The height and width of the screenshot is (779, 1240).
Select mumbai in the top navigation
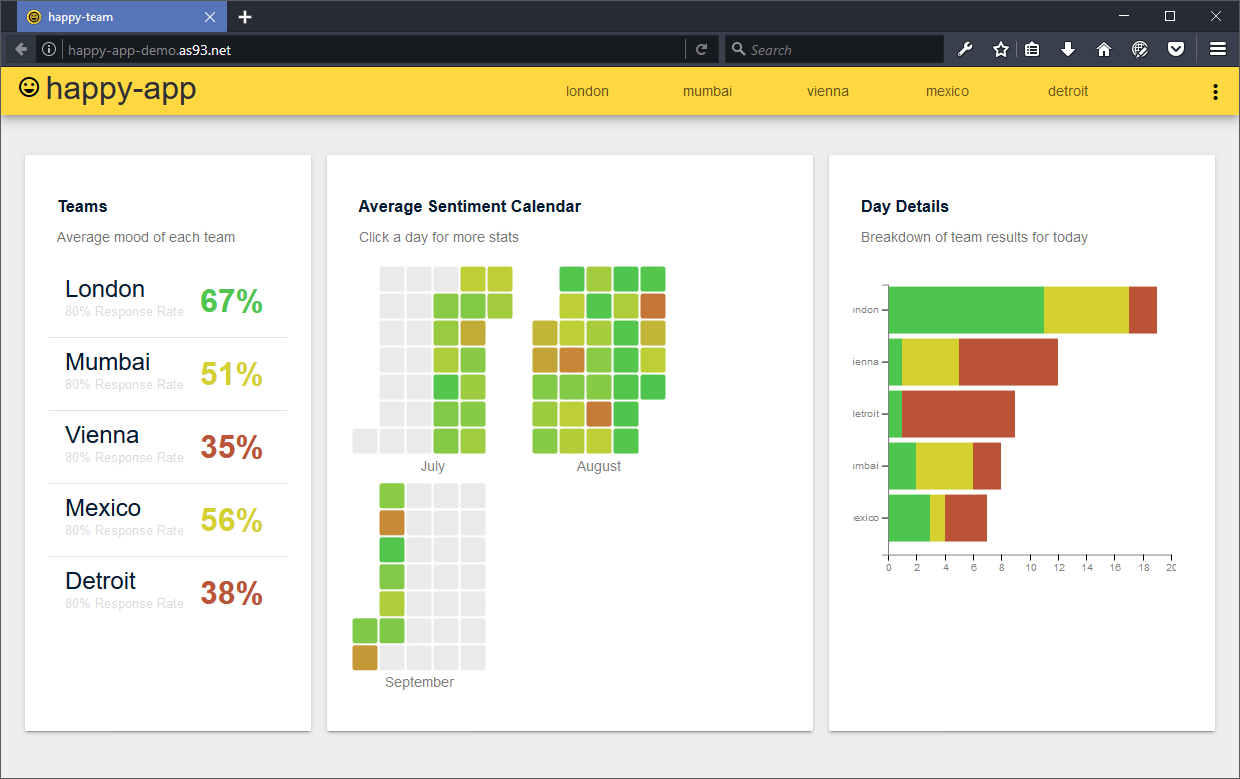(x=707, y=91)
